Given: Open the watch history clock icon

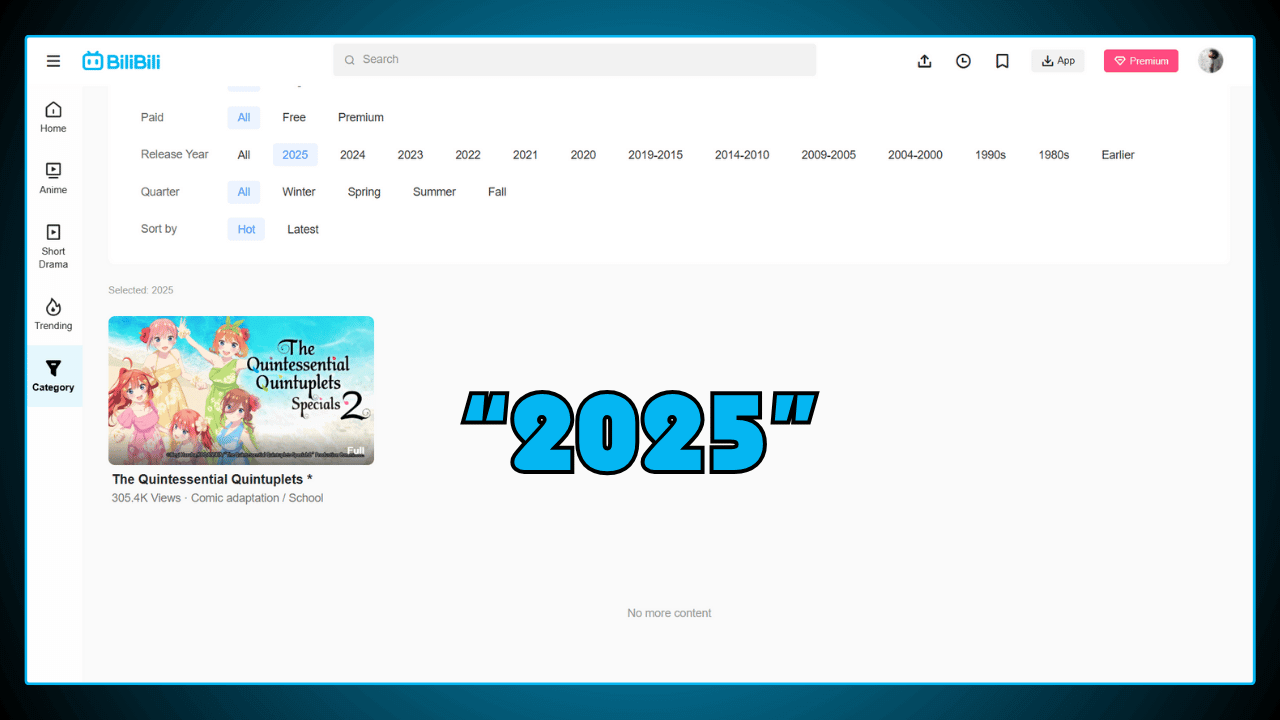Looking at the screenshot, I should coord(963,61).
